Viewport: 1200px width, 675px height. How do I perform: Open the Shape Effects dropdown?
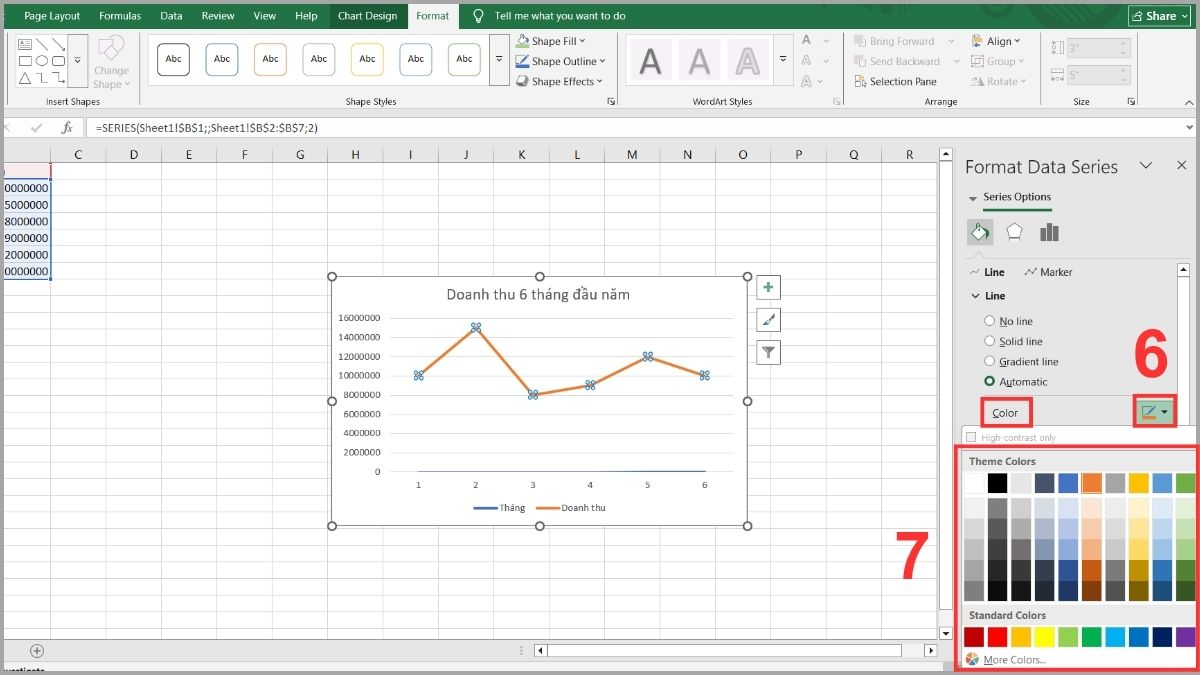pyautogui.click(x=559, y=81)
